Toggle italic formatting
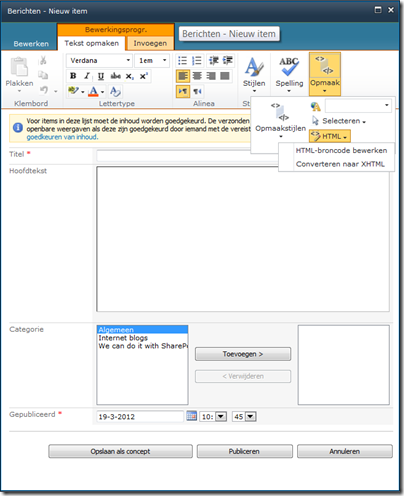The width and height of the screenshot is (404, 496). tap(87, 76)
